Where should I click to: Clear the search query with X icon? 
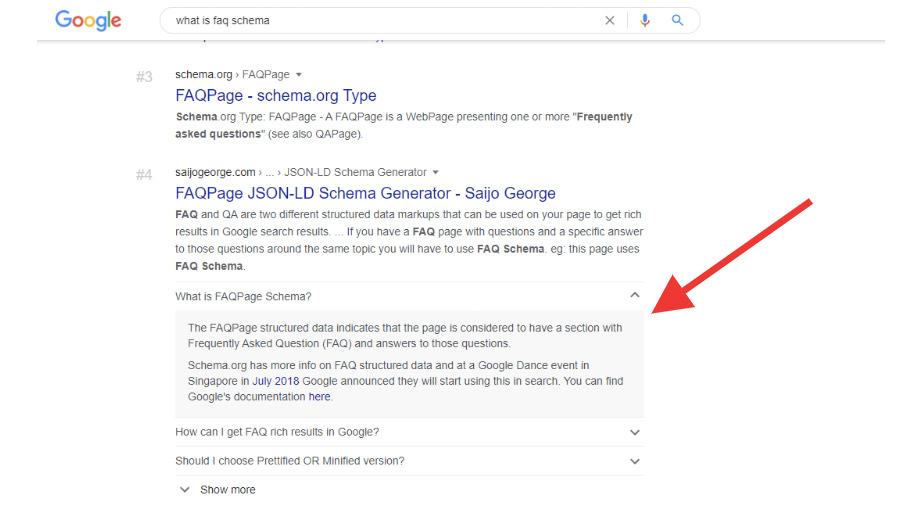click(610, 20)
